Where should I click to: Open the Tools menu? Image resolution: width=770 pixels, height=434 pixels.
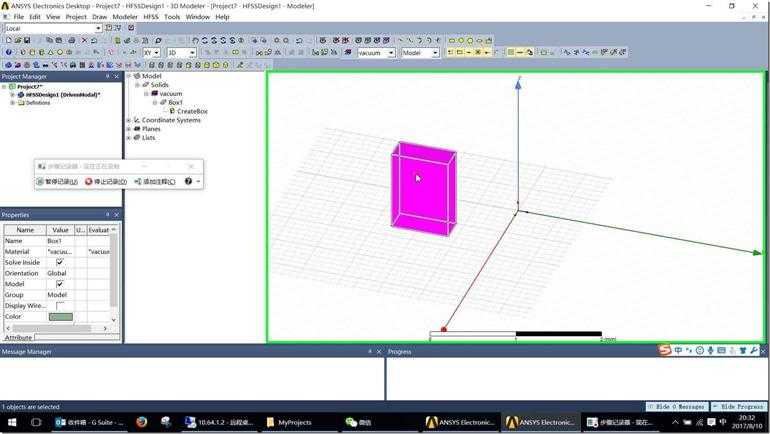(172, 17)
